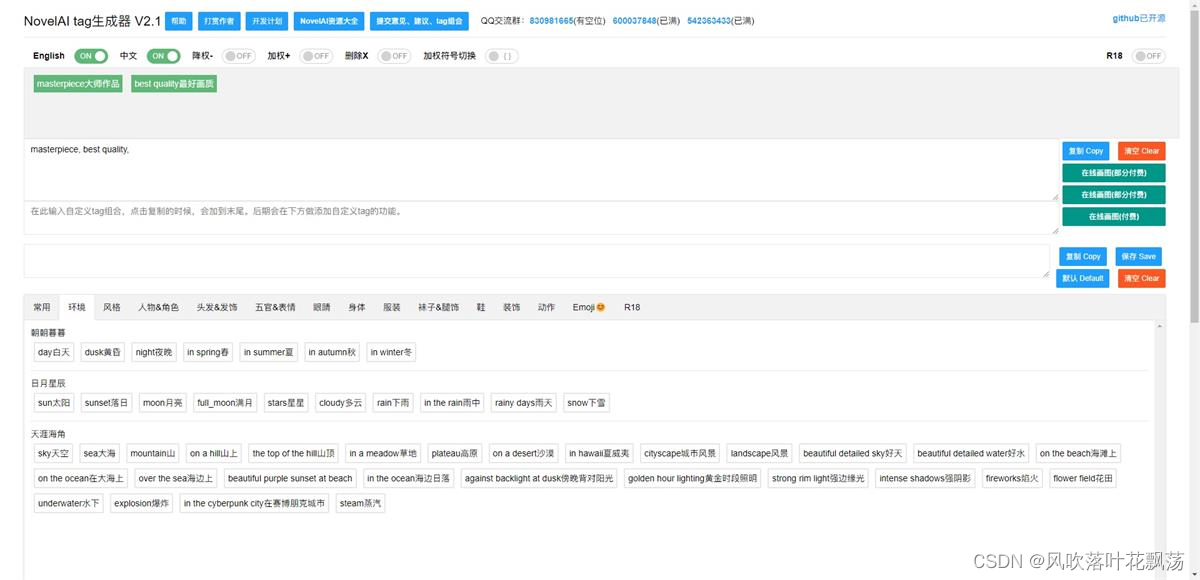Click the 帮助 help button
This screenshot has width=1200, height=580.
click(179, 20)
